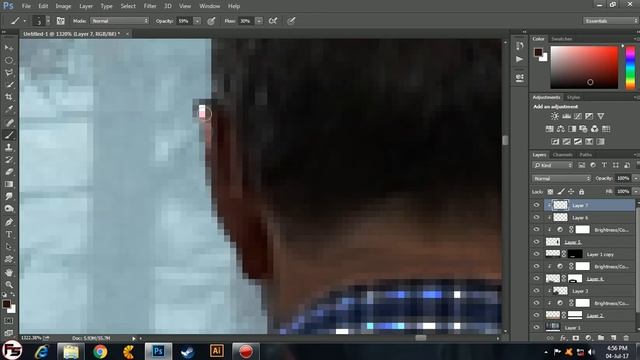The height and width of the screenshot is (360, 640).
Task: Click the canvas vertical scrollbar thumb
Action: point(505,140)
